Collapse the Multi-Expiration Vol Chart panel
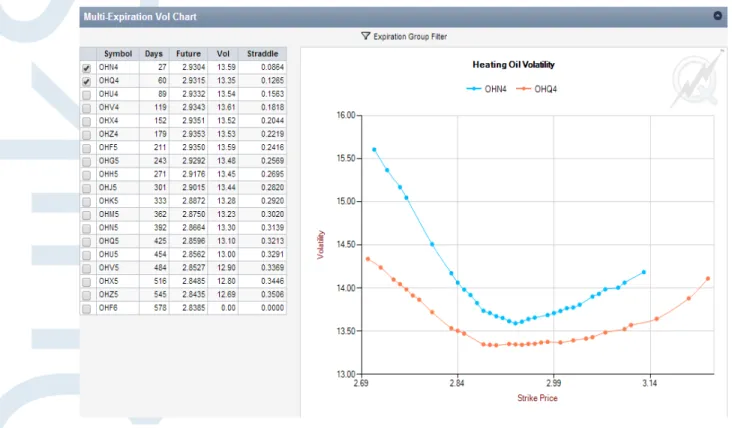This screenshot has height=428, width=732. (x=718, y=16)
